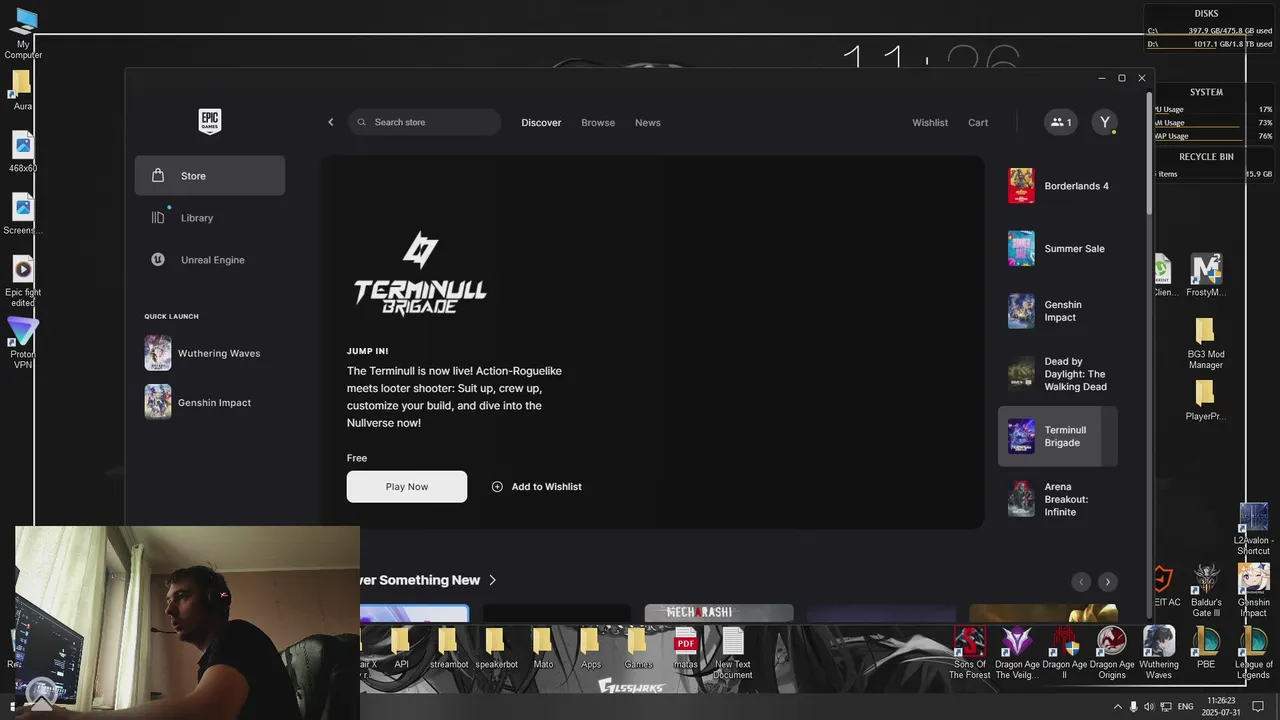The width and height of the screenshot is (1280, 720).
Task: Open the Y account profile menu
Action: tap(1104, 122)
